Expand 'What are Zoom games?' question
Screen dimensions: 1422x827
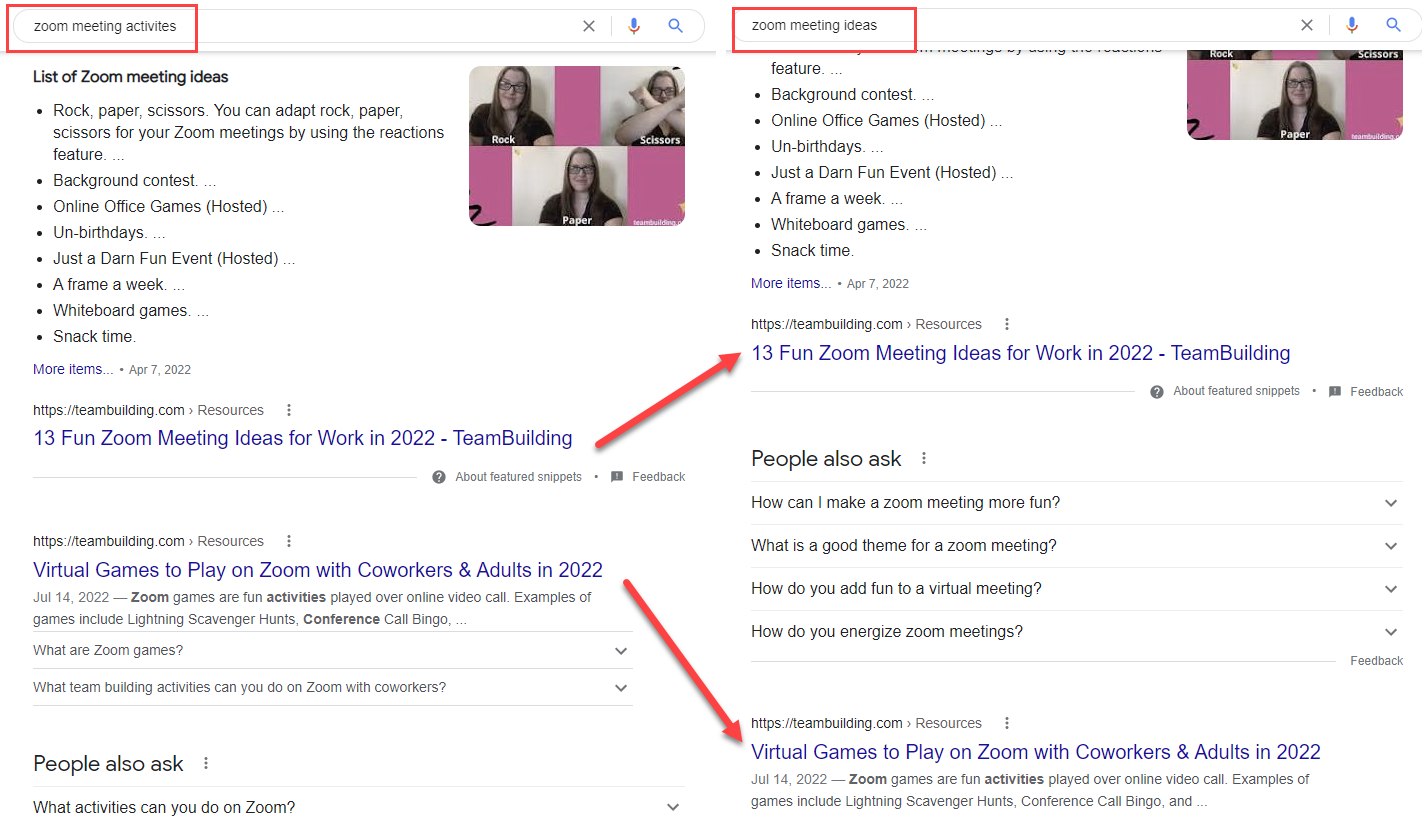[x=333, y=650]
